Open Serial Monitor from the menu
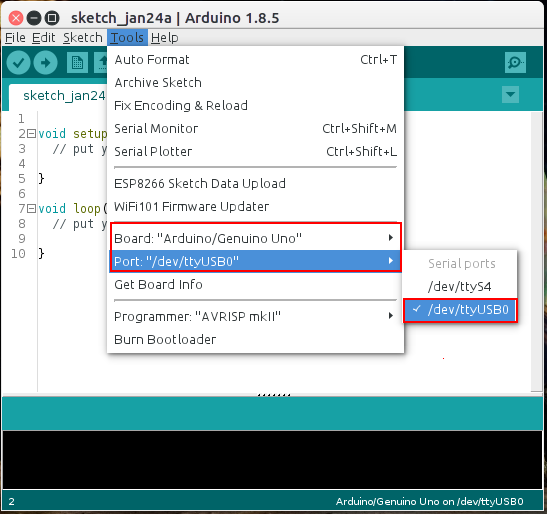Viewport: 547px width, 521px height. (x=255, y=129)
